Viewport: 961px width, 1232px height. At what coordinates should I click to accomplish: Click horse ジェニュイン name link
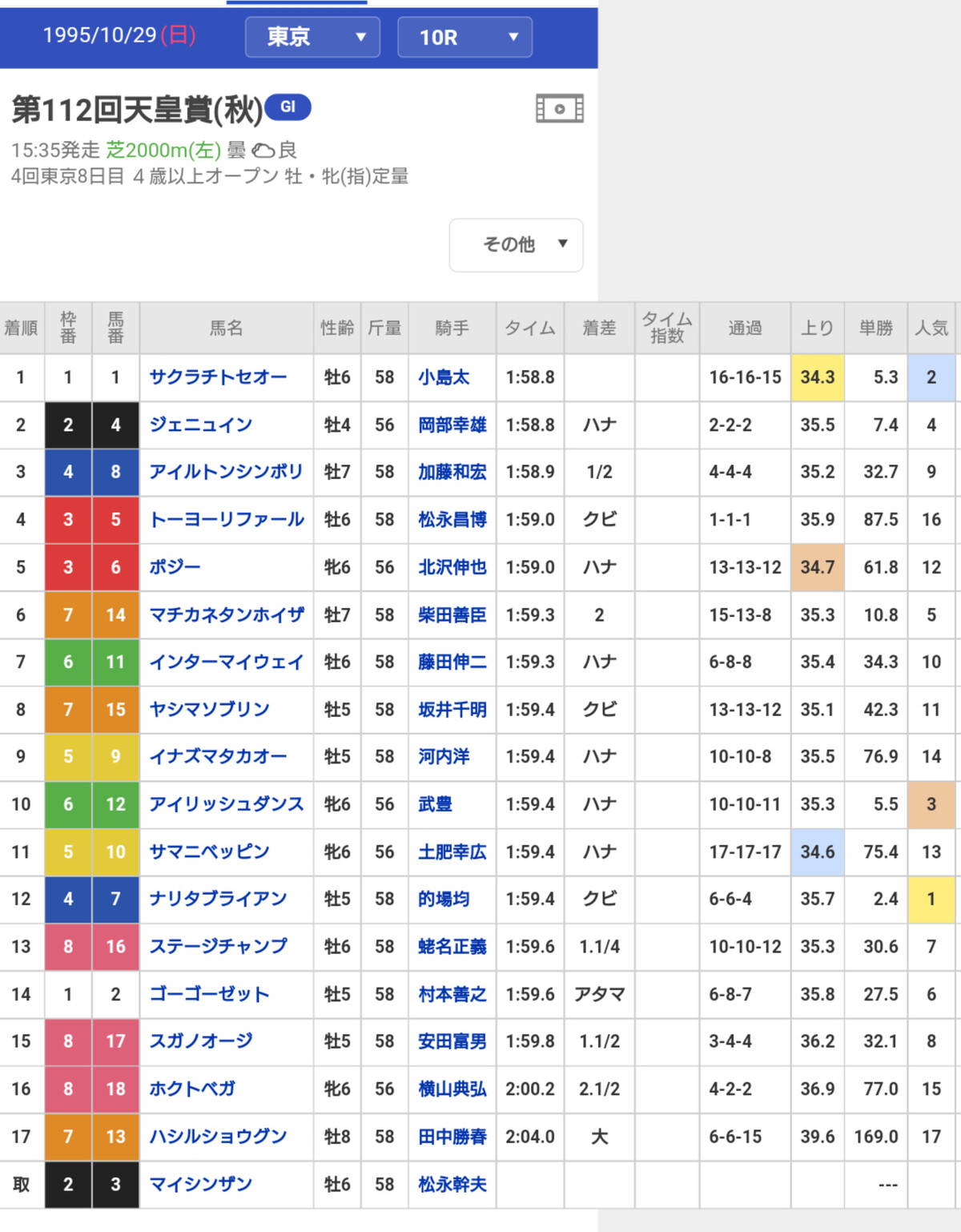[x=200, y=425]
